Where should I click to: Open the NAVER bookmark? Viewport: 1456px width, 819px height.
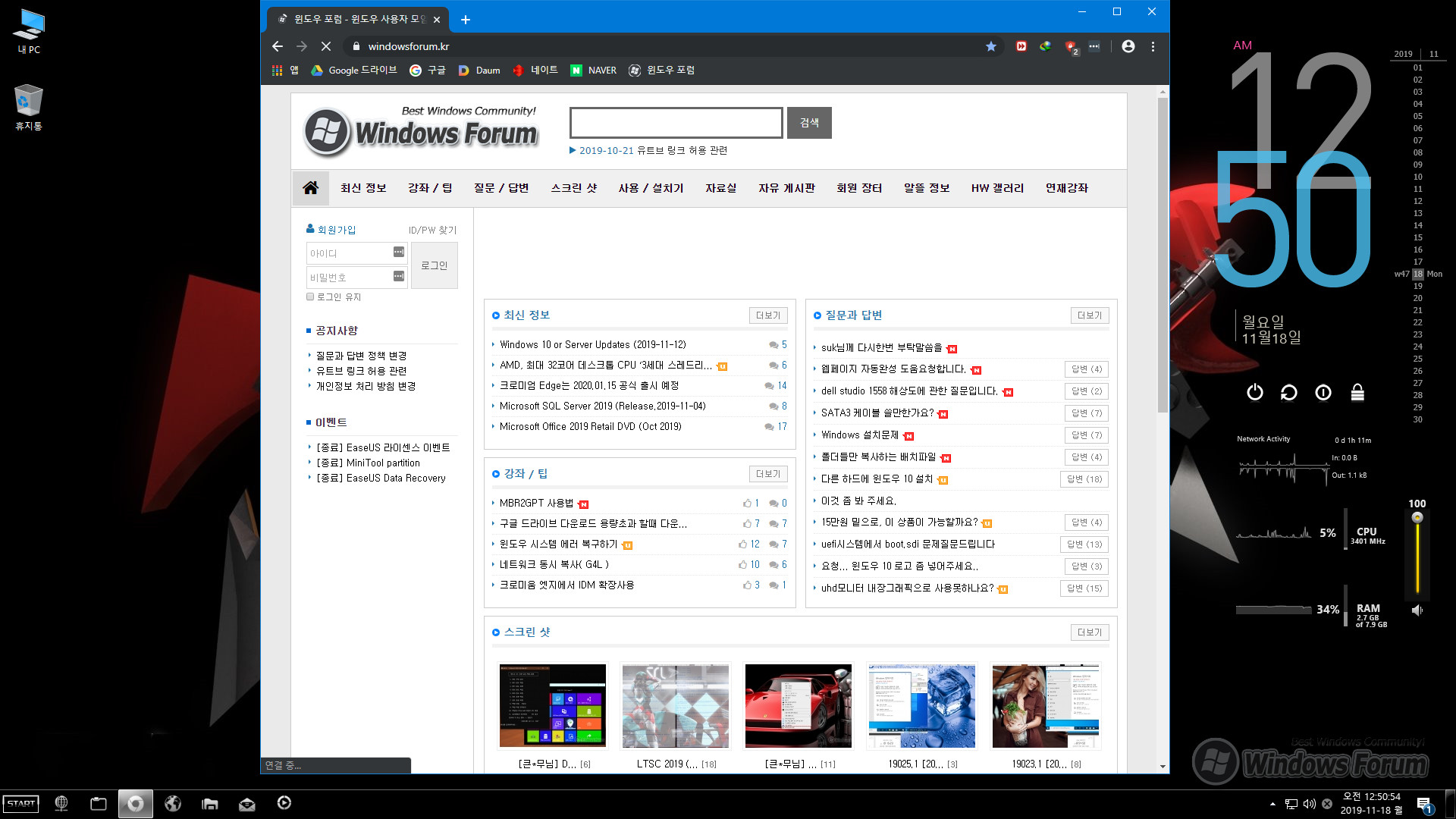coord(594,70)
